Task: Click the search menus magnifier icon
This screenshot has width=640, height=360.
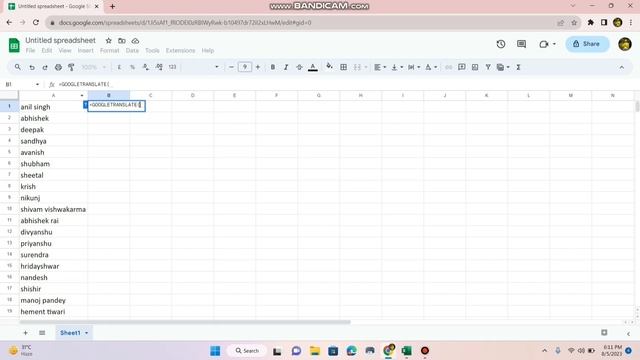Action: coord(18,67)
